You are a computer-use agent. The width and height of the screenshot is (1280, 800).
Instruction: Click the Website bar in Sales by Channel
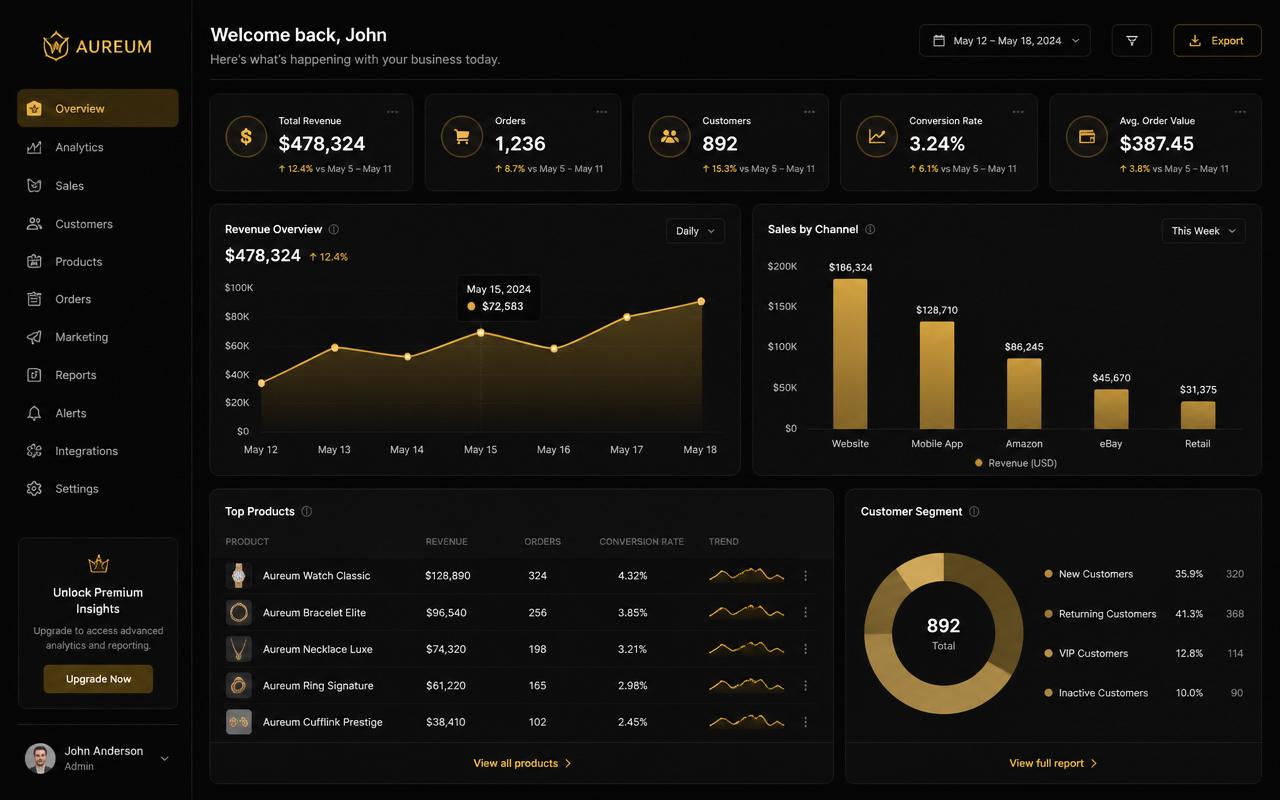point(850,354)
